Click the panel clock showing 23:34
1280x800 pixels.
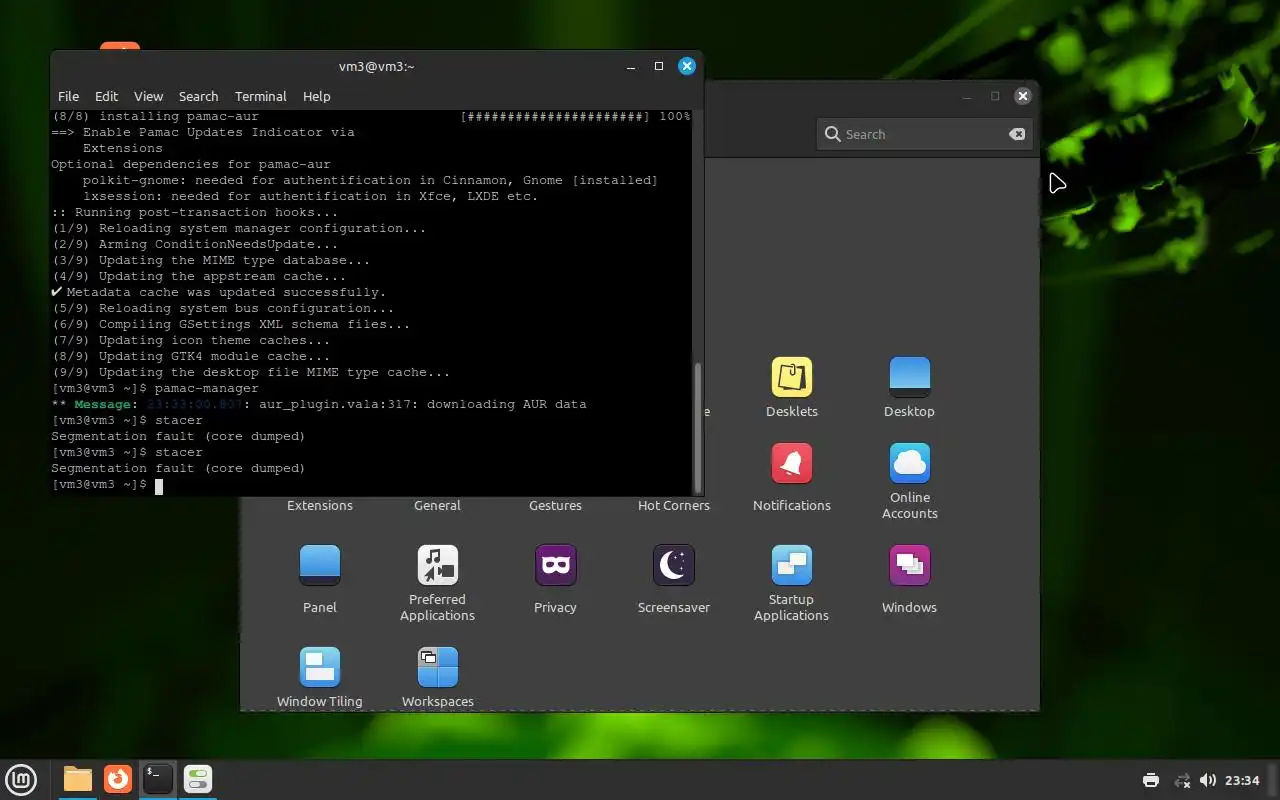(1242, 780)
